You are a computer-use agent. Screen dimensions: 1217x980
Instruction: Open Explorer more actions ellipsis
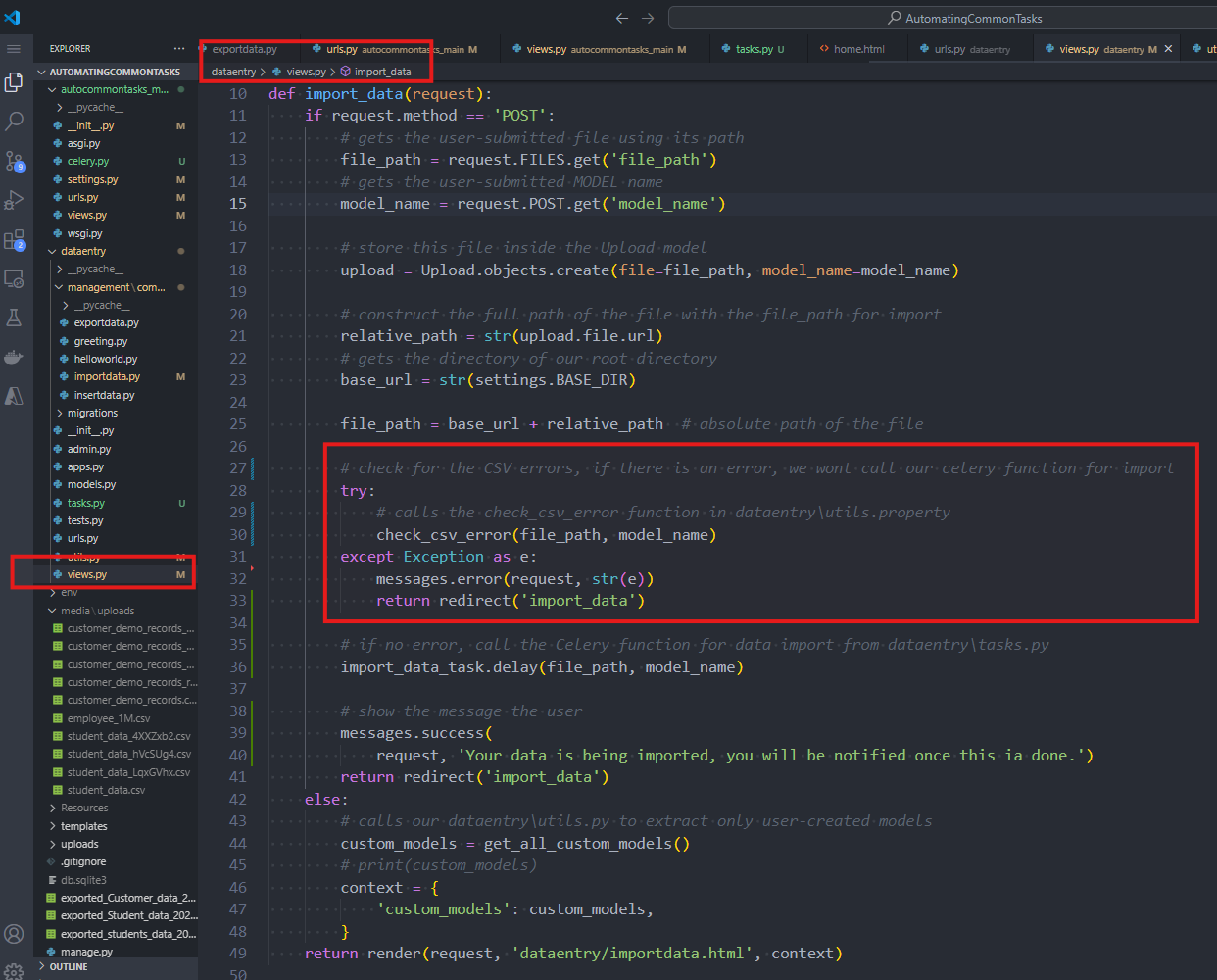click(178, 48)
